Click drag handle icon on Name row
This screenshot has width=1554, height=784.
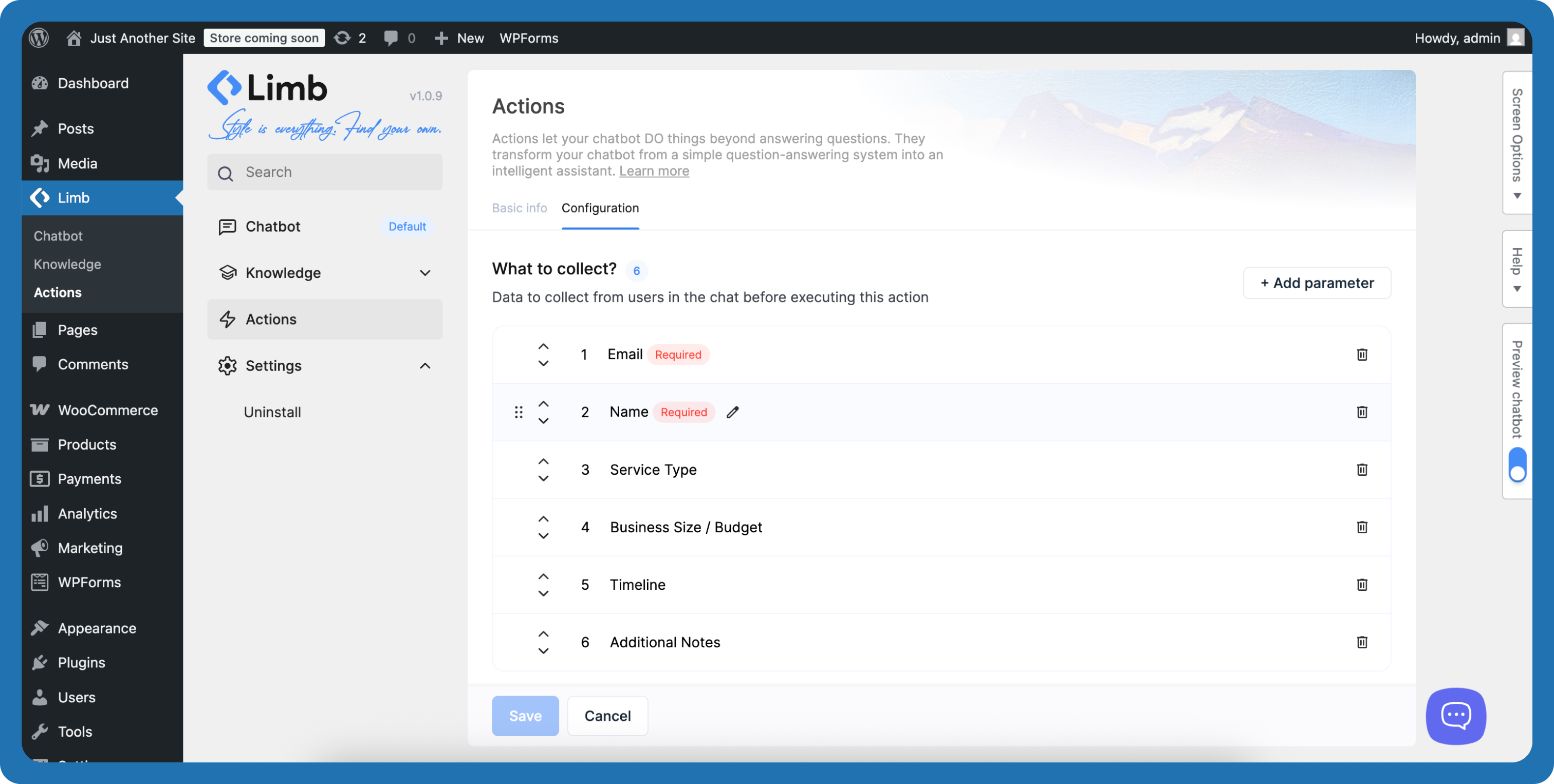pyautogui.click(x=518, y=412)
